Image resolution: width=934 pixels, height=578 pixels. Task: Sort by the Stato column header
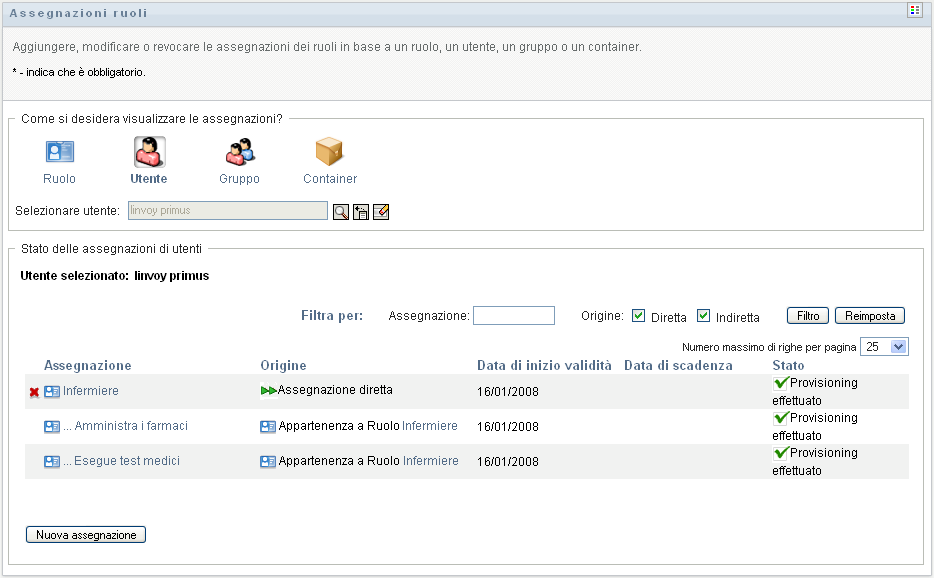[788, 366]
